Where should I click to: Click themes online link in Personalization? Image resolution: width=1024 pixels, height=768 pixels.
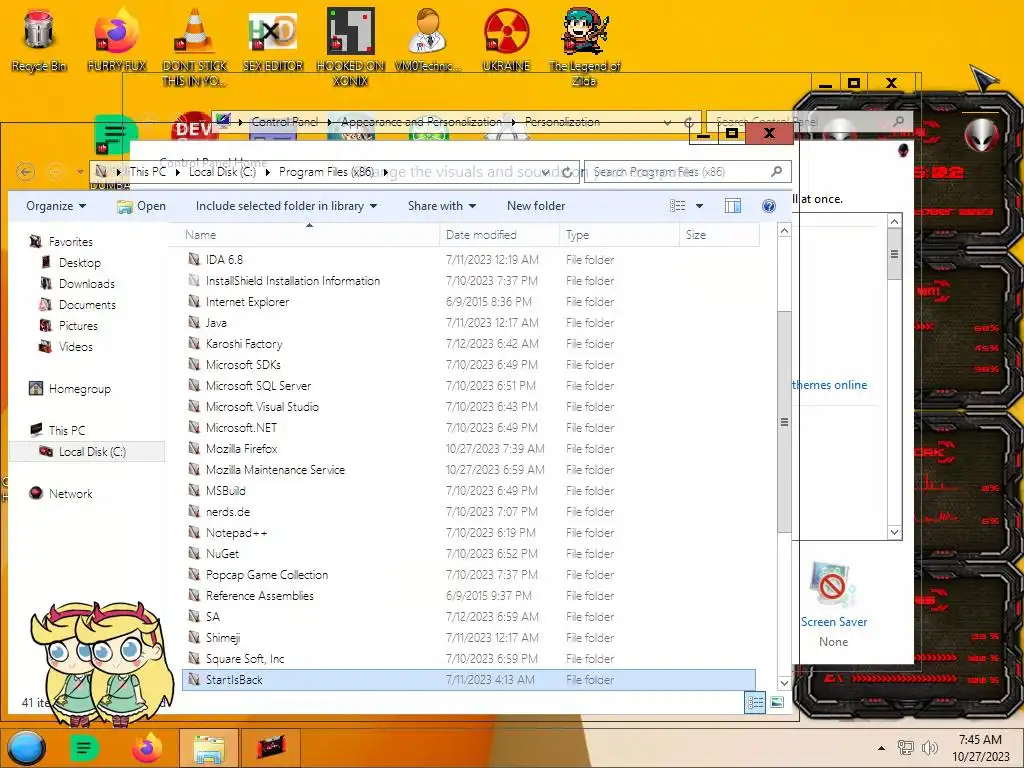point(830,385)
